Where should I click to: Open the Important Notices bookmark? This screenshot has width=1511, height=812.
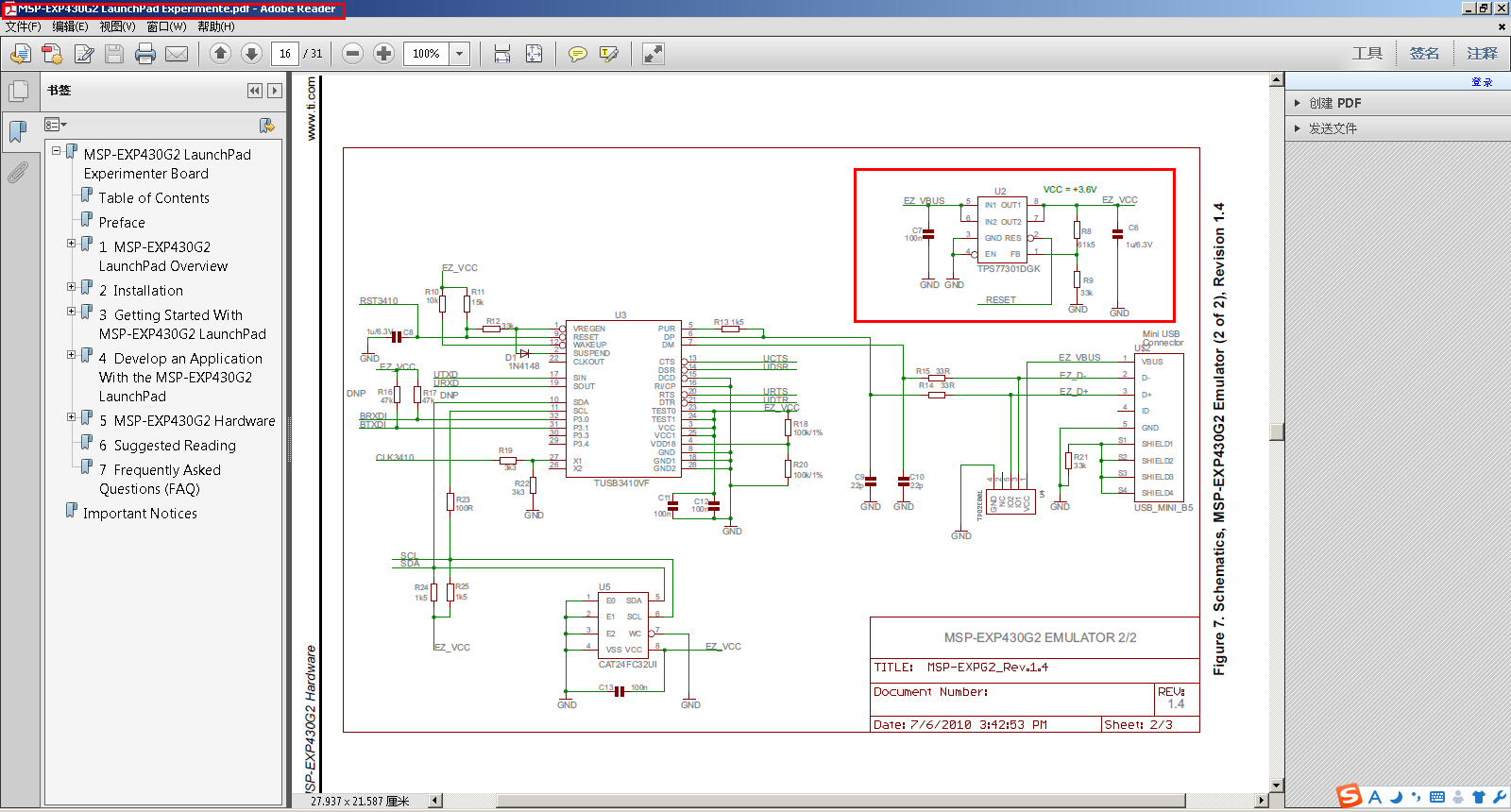(x=140, y=514)
